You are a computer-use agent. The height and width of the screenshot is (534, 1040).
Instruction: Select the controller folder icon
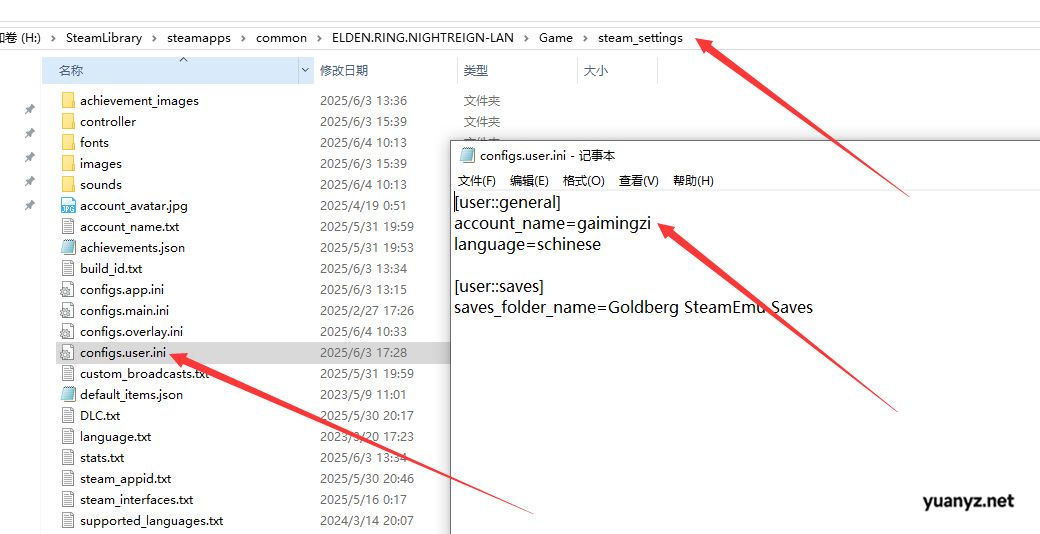[68, 121]
